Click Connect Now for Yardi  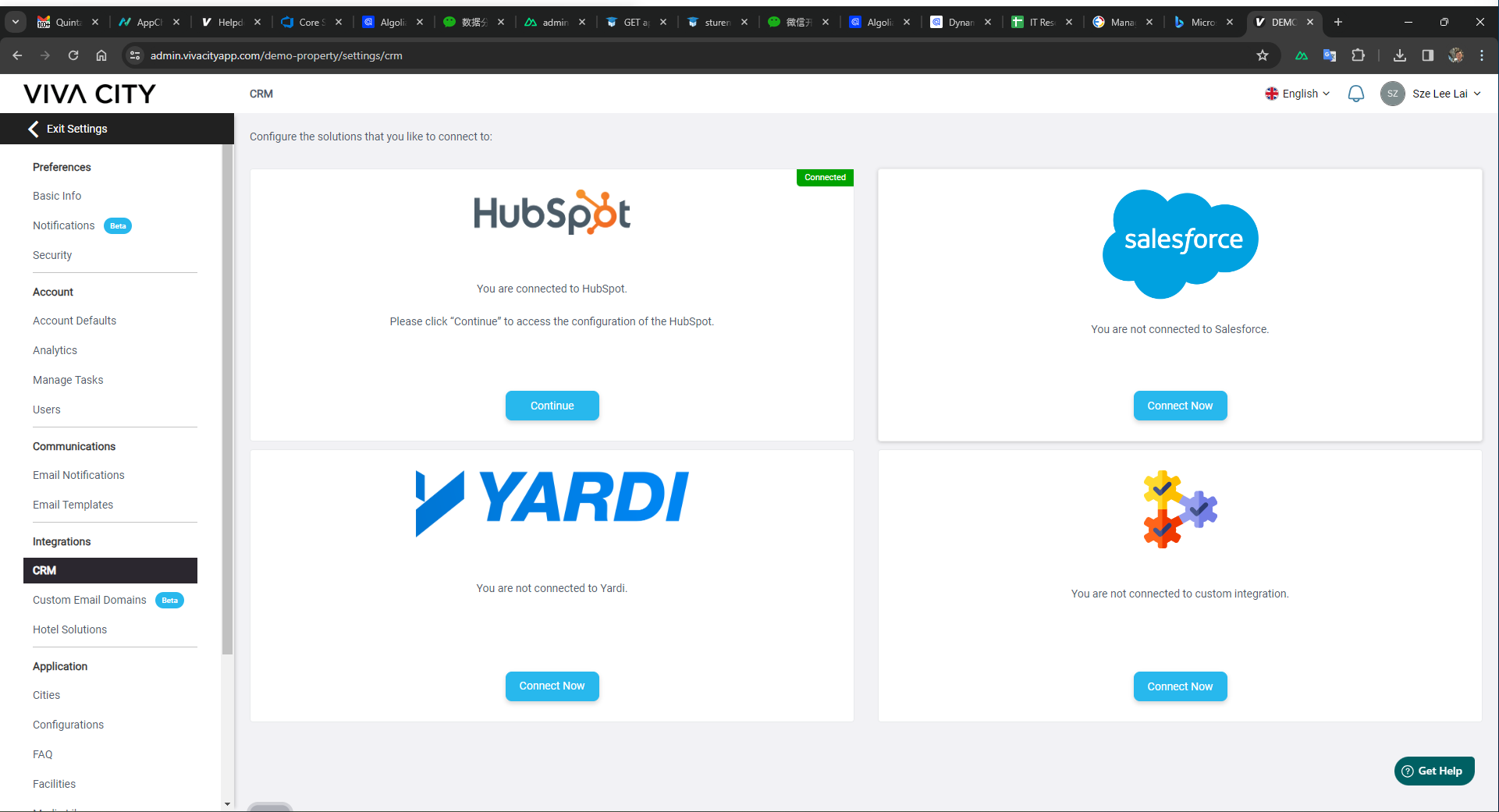pos(552,686)
